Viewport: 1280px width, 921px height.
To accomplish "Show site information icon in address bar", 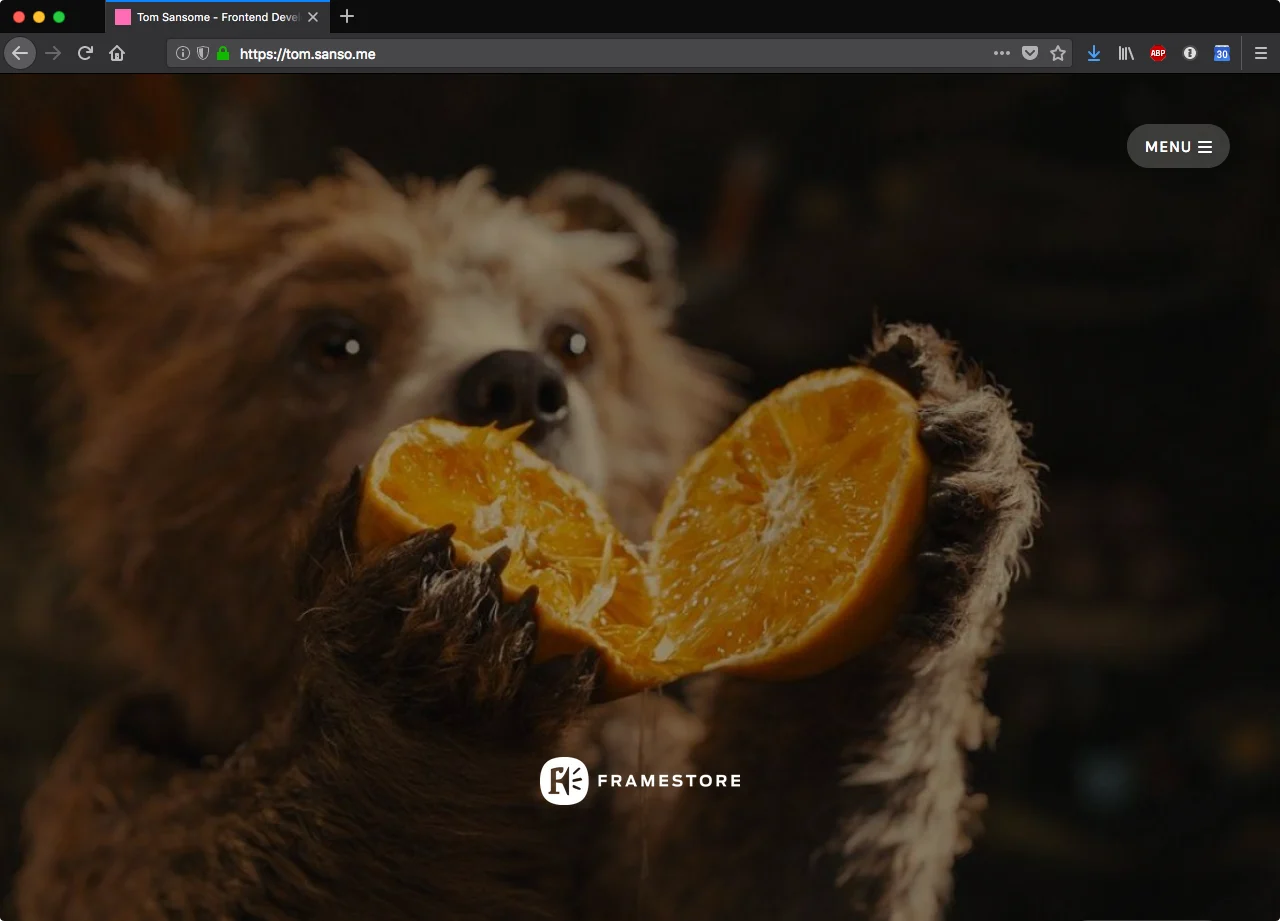I will 183,53.
